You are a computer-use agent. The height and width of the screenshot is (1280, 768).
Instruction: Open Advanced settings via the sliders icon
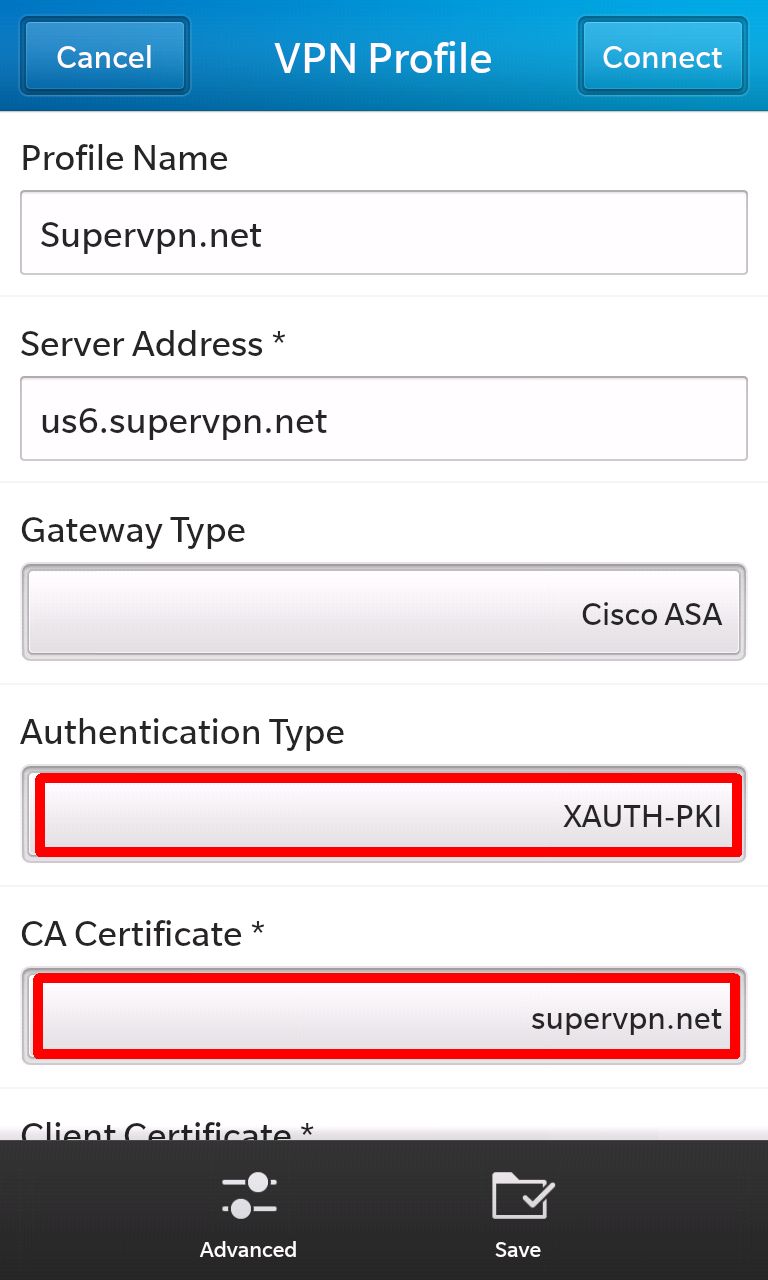(248, 1196)
